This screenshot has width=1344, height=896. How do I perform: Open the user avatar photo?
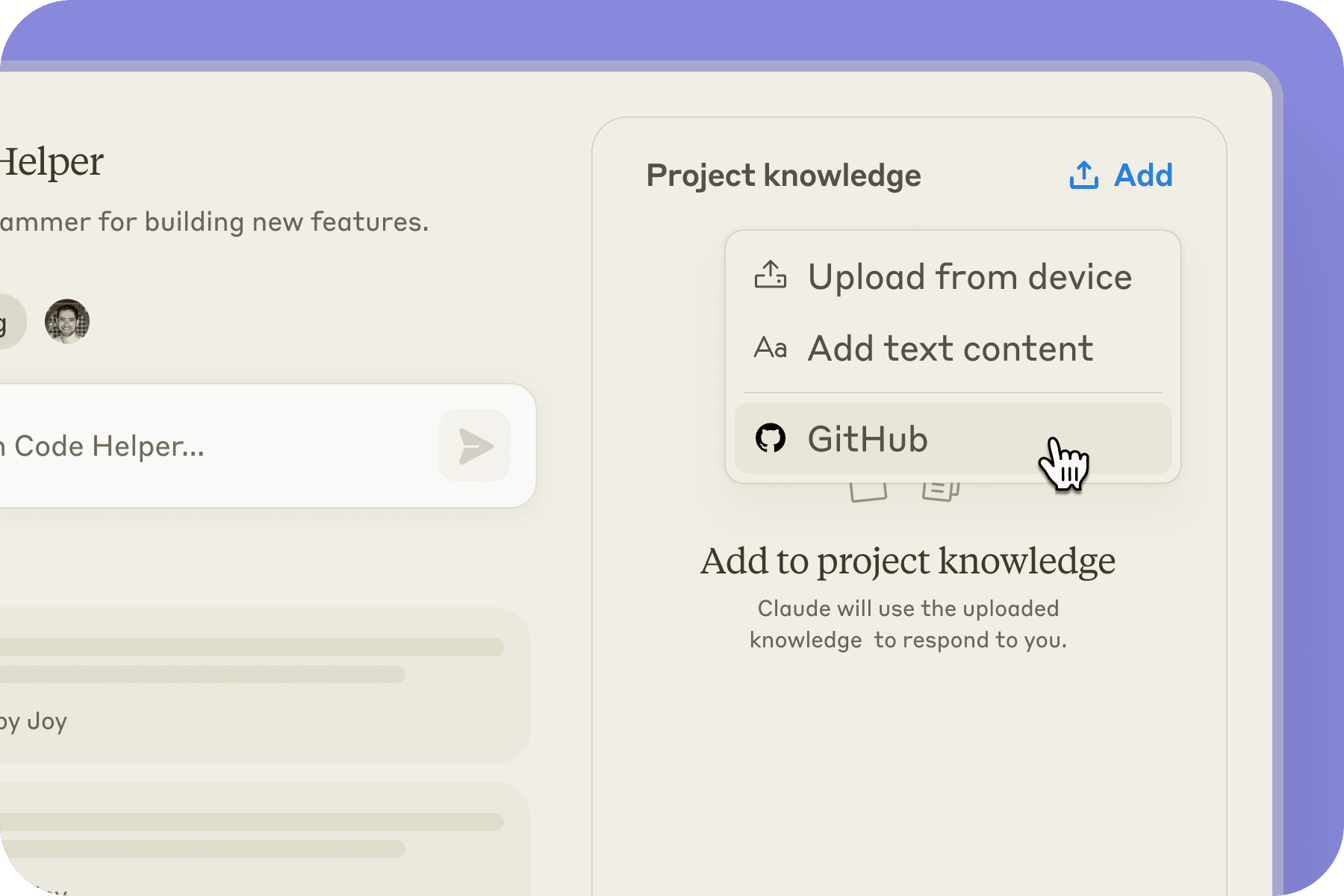pyautogui.click(x=67, y=322)
